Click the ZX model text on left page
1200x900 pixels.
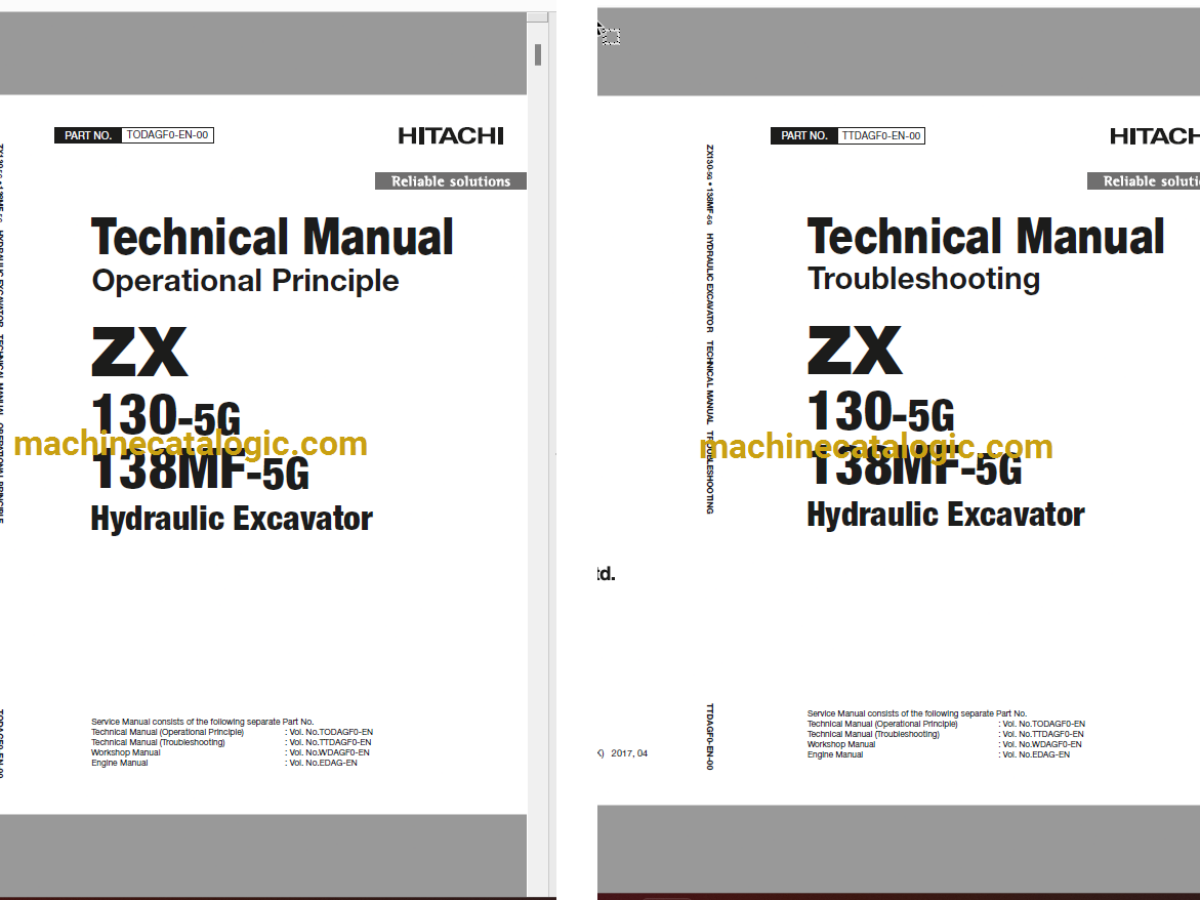[x=139, y=351]
